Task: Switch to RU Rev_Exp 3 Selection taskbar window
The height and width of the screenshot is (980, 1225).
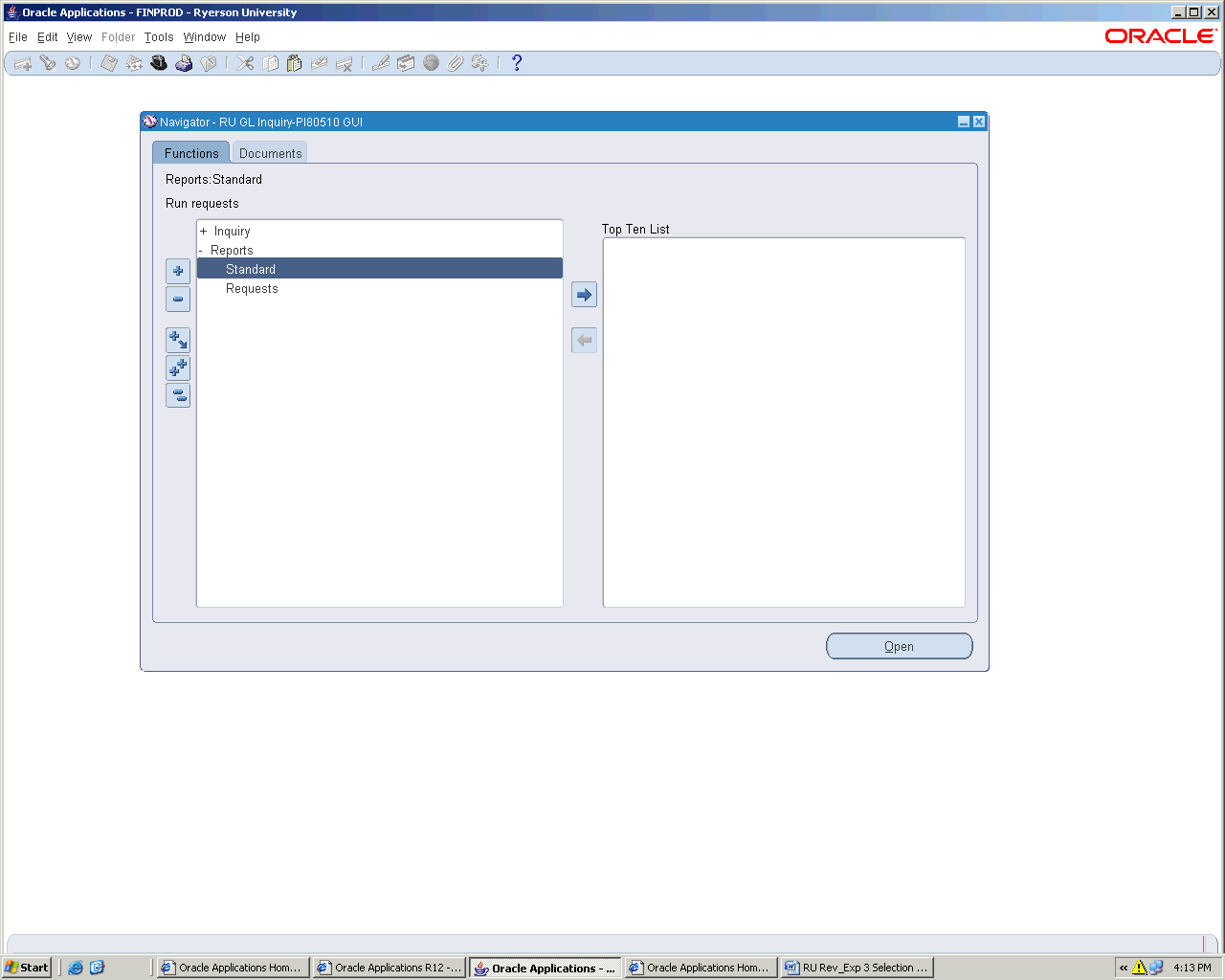Action: pyautogui.click(x=857, y=968)
